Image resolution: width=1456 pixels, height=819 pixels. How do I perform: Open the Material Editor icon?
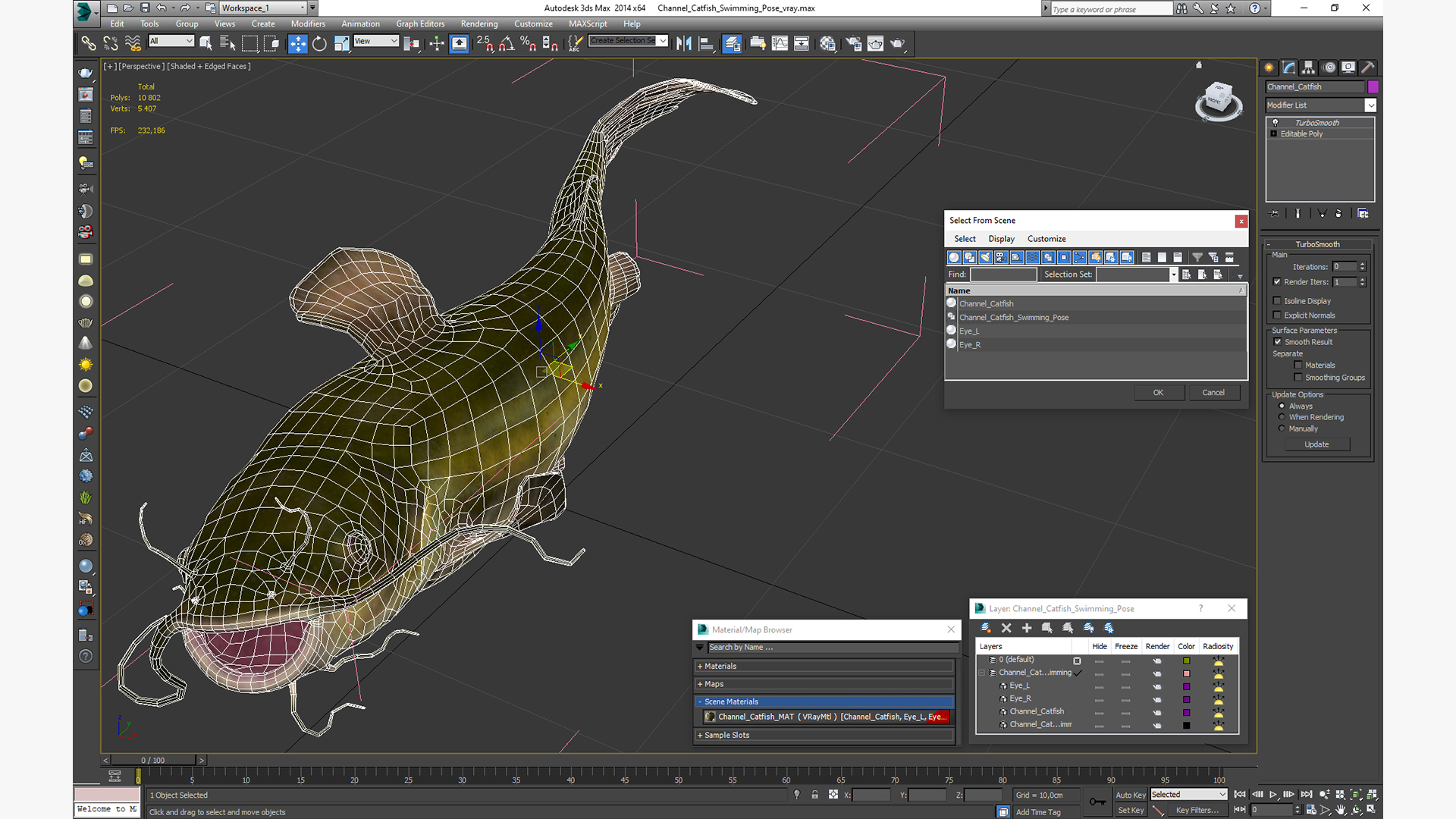pos(827,43)
